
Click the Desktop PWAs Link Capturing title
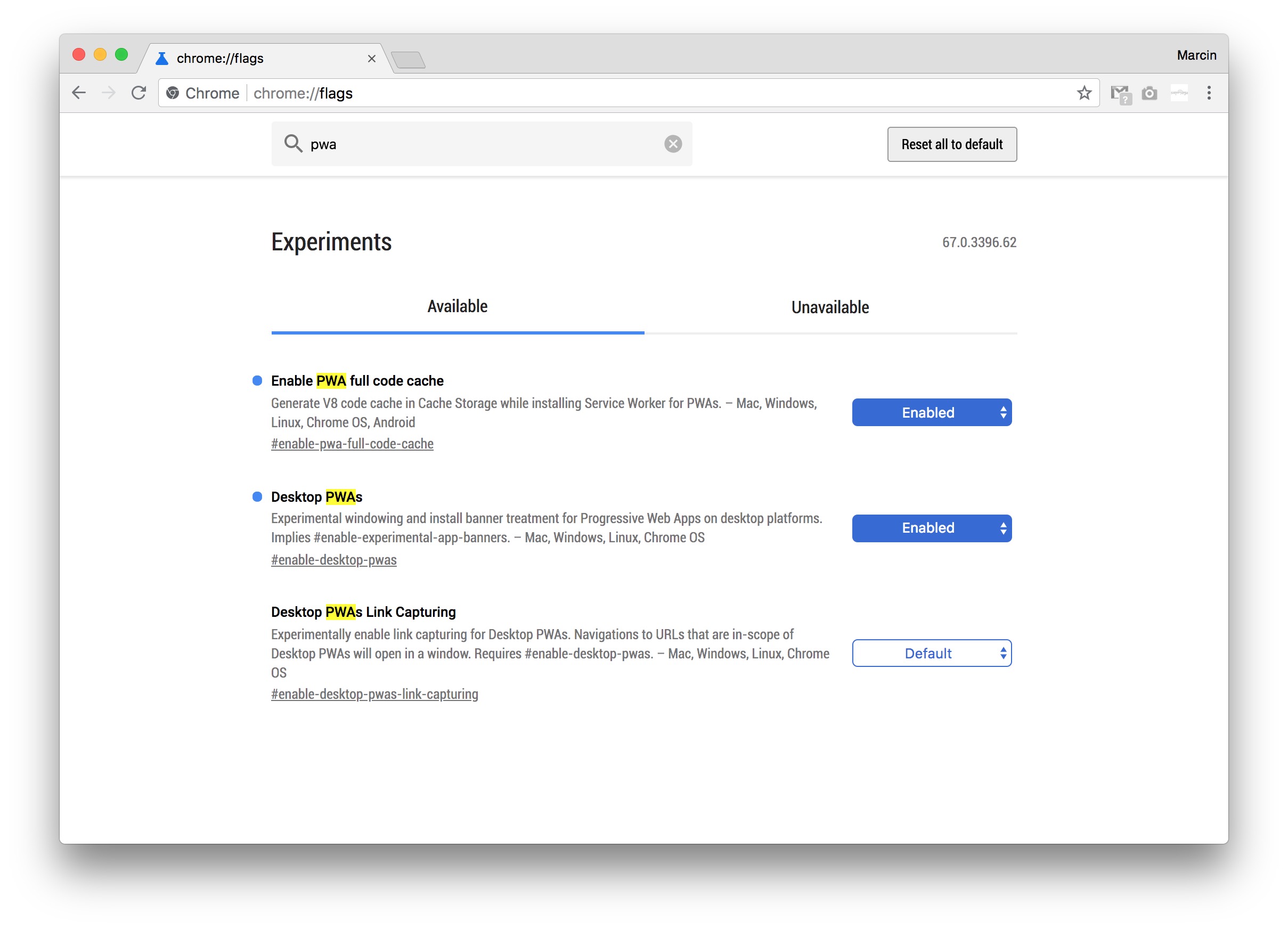click(x=363, y=612)
